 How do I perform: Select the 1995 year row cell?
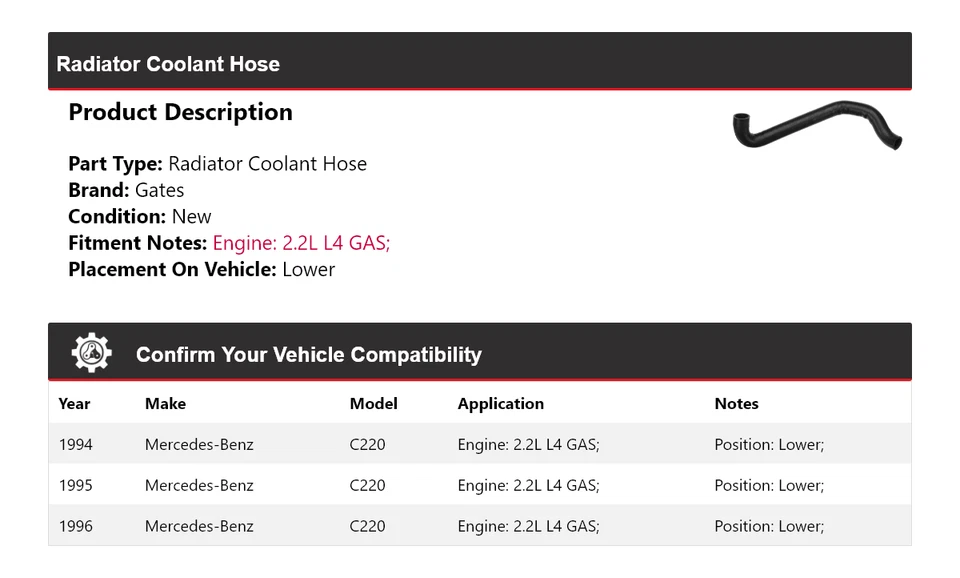click(x=75, y=486)
